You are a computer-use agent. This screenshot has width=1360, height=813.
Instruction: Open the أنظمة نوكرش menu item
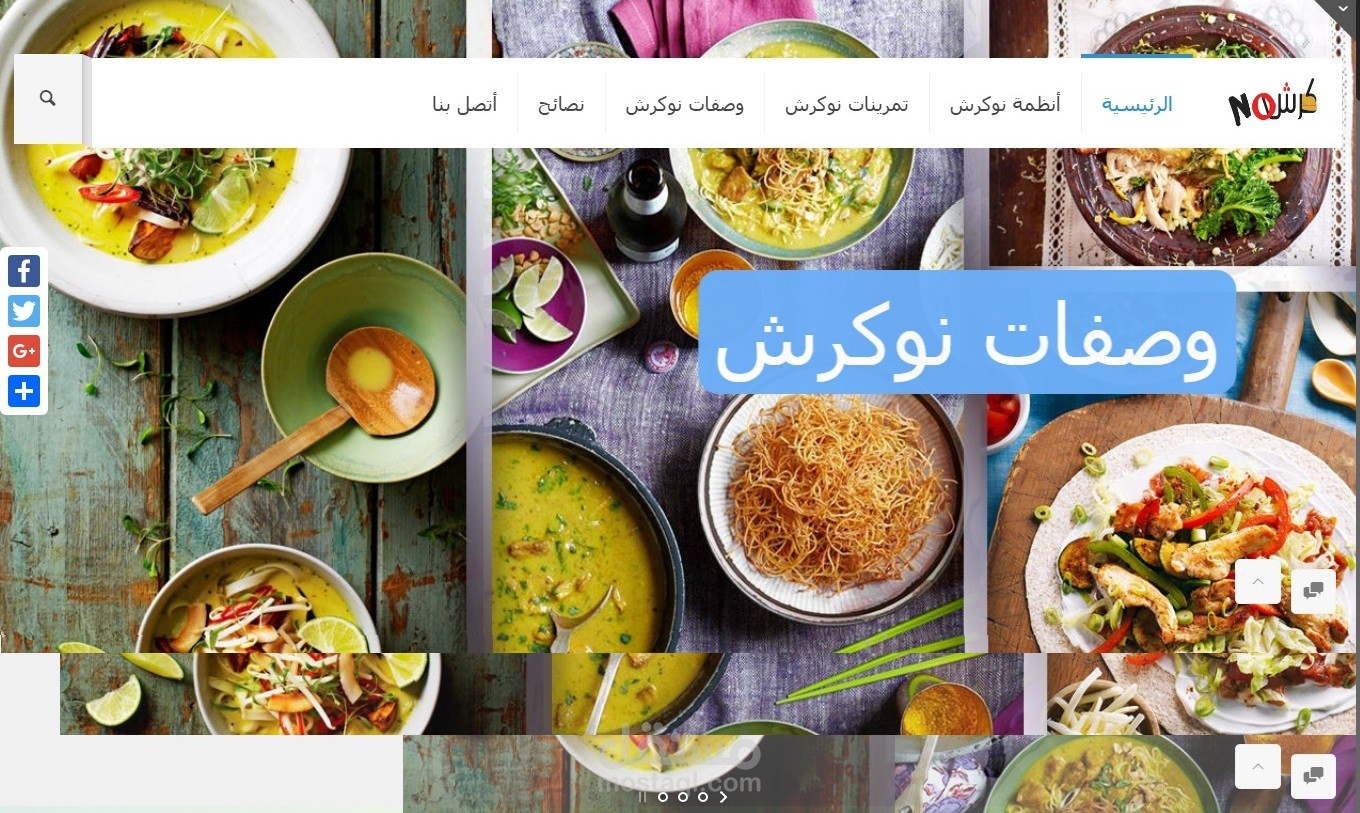click(1005, 104)
